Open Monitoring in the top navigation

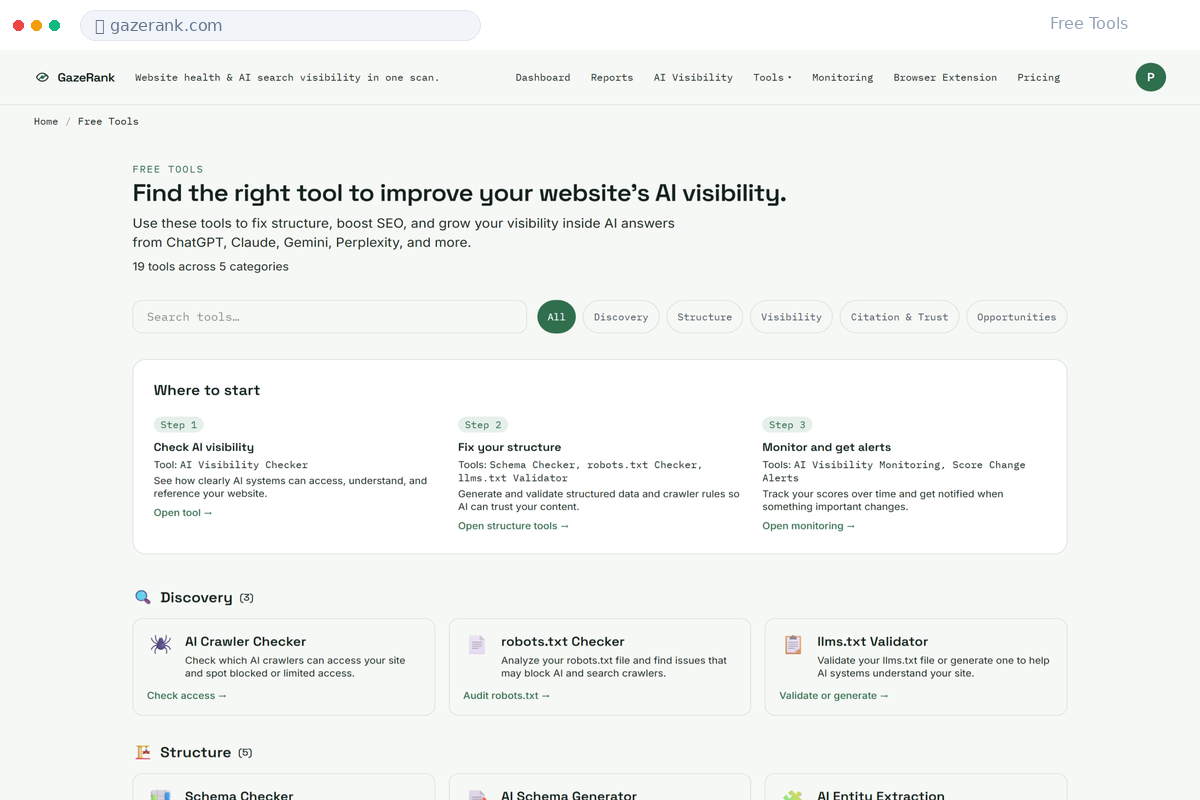[842, 77]
